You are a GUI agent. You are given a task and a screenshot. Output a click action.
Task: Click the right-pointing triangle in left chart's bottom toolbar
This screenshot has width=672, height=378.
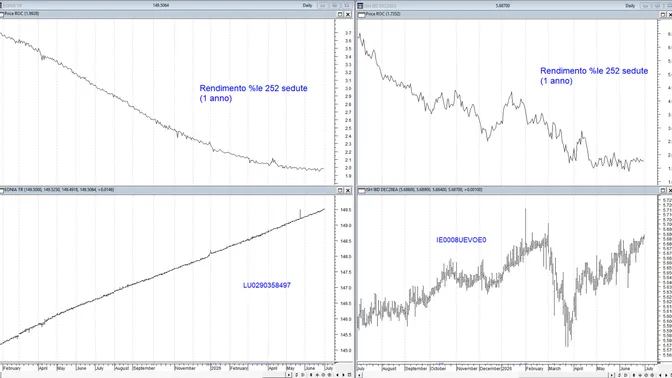click(343, 375)
